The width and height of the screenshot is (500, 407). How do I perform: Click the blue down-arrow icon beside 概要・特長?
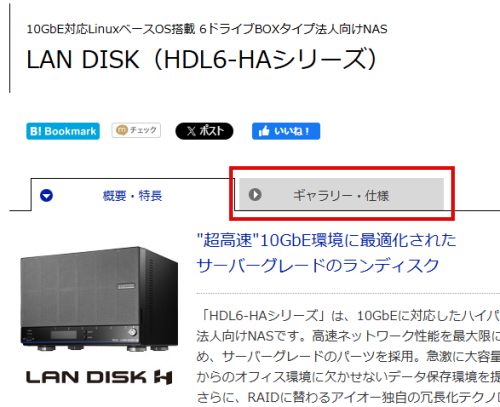pyautogui.click(x=46, y=196)
